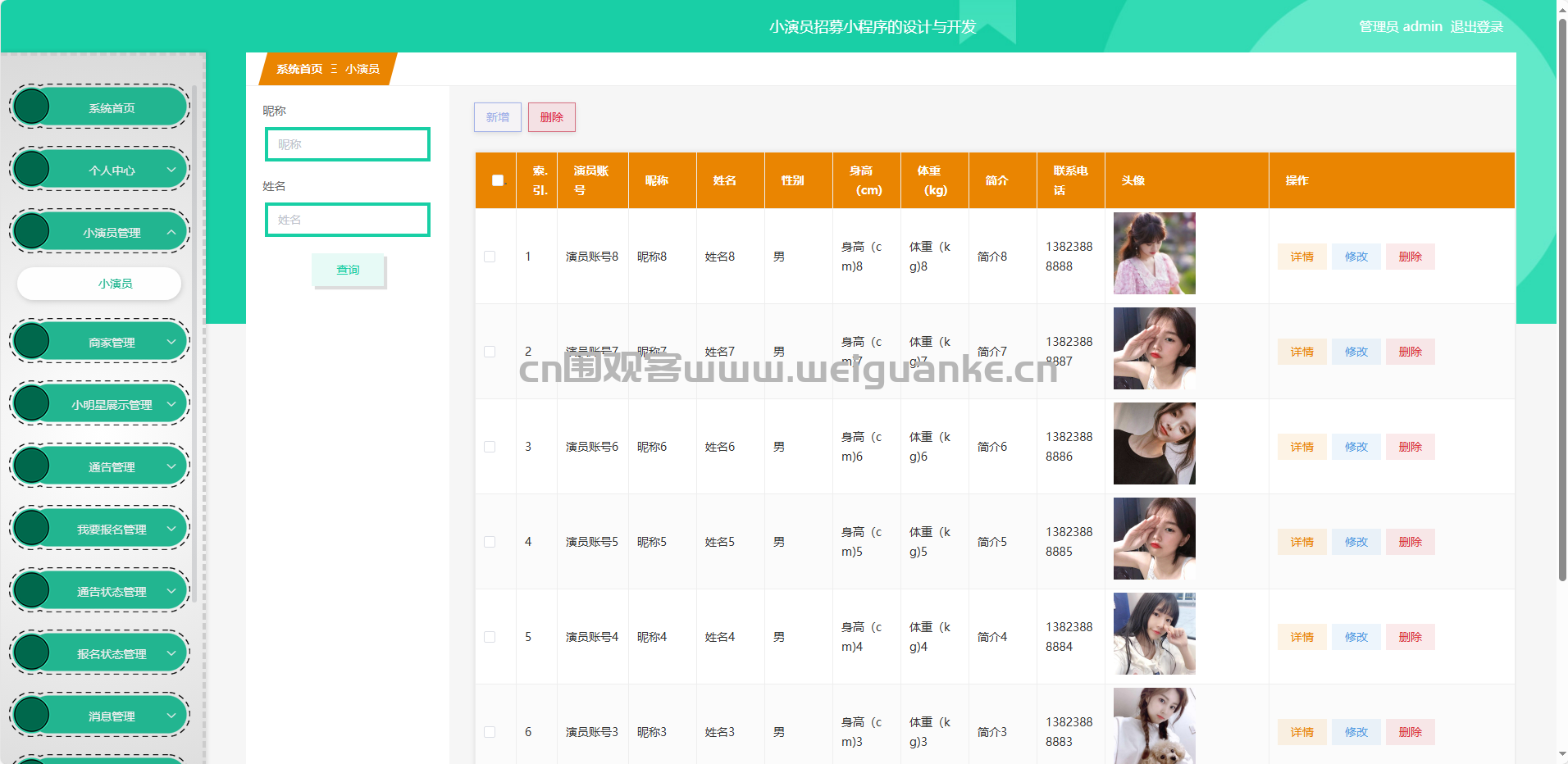Click the avatar thumbnail of 演员账号4
This screenshot has width=1568, height=764.
point(1155,634)
